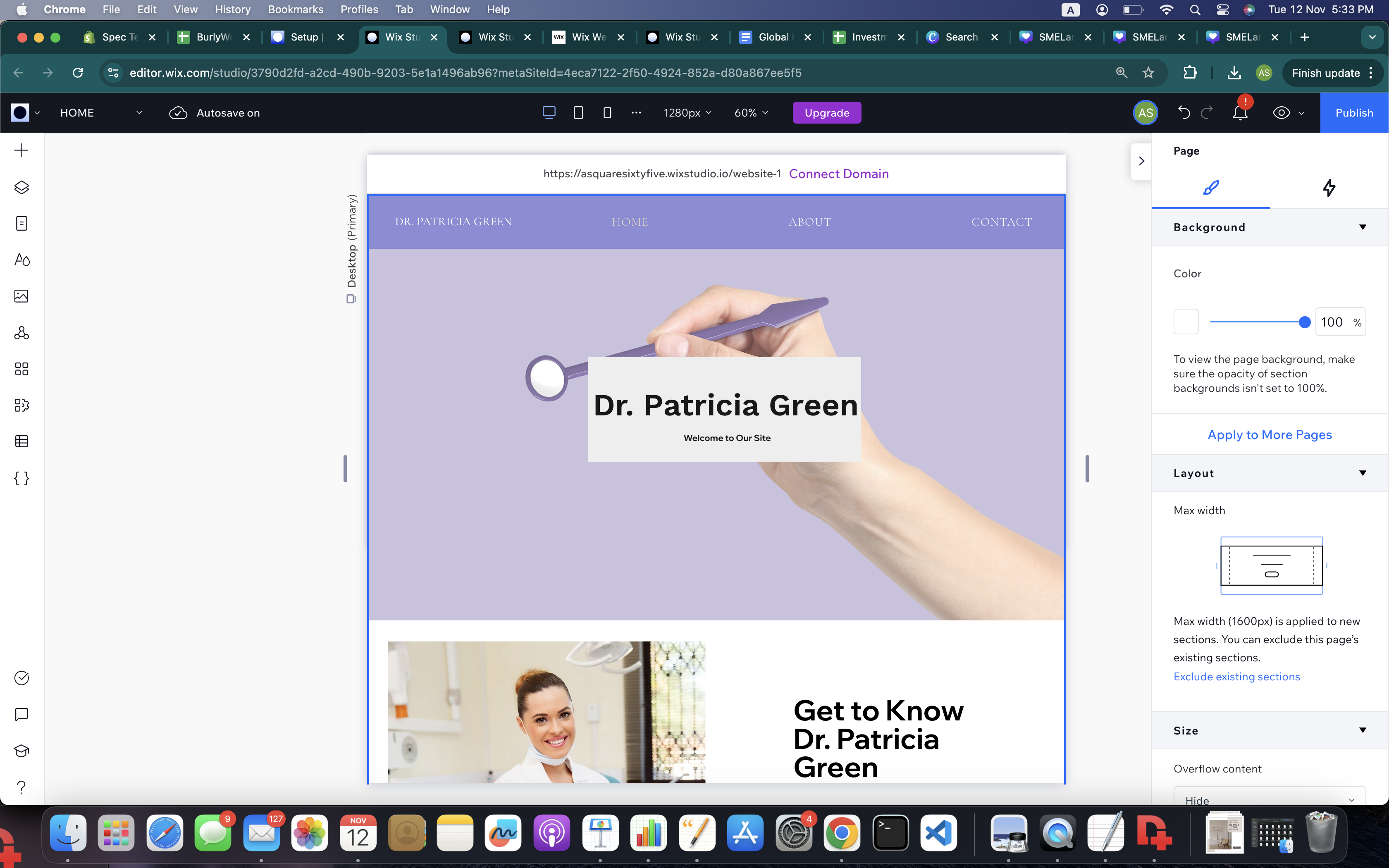Click the opacity percentage input field

click(1340, 322)
